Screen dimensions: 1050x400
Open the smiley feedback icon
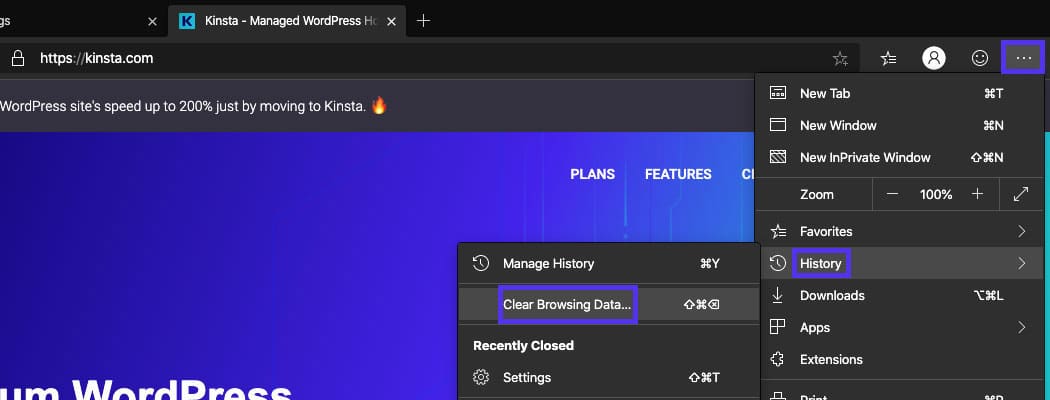click(980, 58)
